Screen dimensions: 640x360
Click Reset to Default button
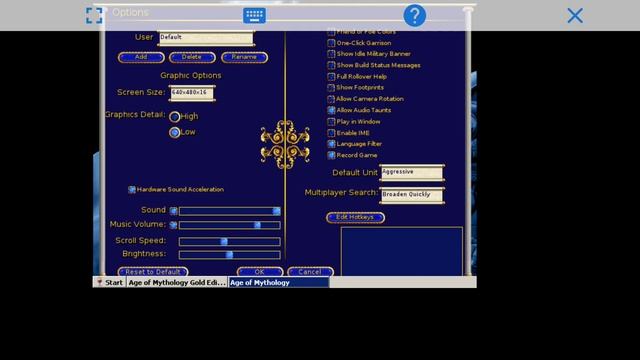pos(153,272)
